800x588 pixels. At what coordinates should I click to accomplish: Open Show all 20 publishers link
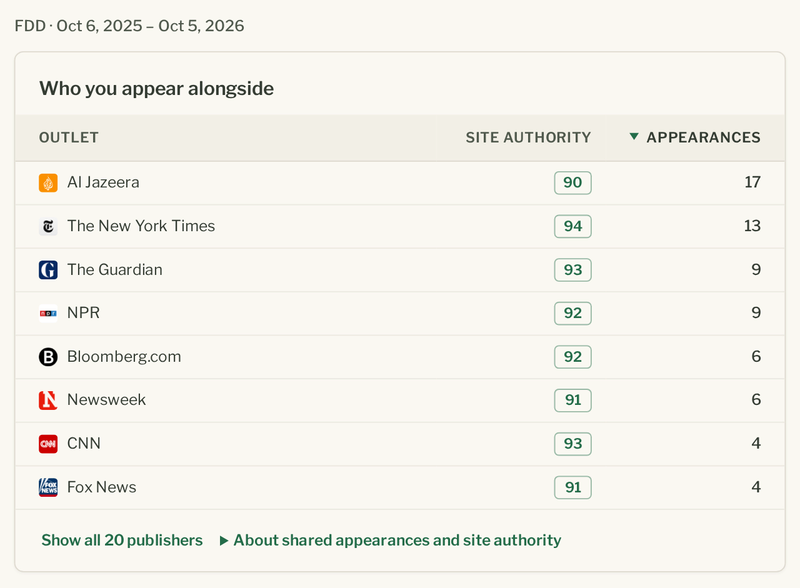(x=122, y=540)
